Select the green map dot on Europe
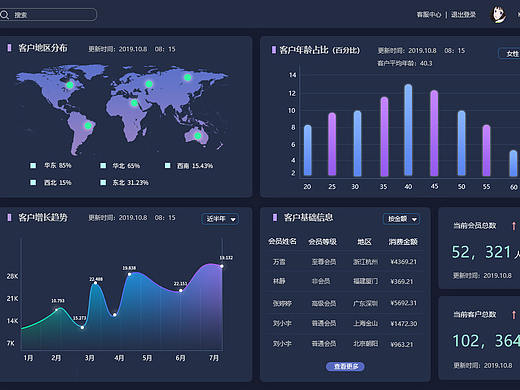 [x=149, y=84]
